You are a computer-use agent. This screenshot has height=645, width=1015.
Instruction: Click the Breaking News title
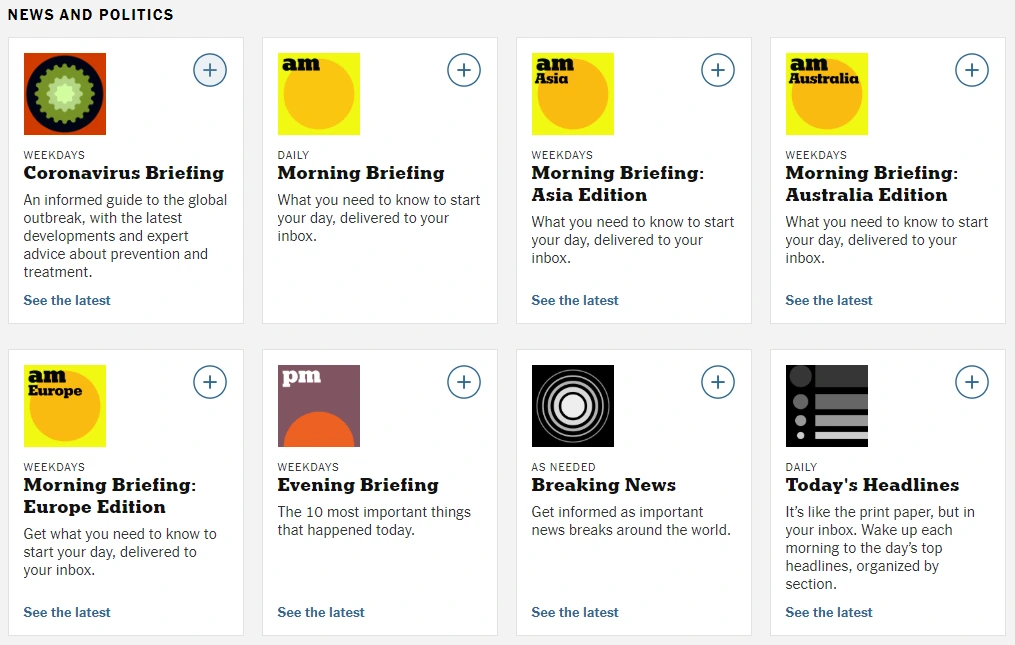pos(603,485)
